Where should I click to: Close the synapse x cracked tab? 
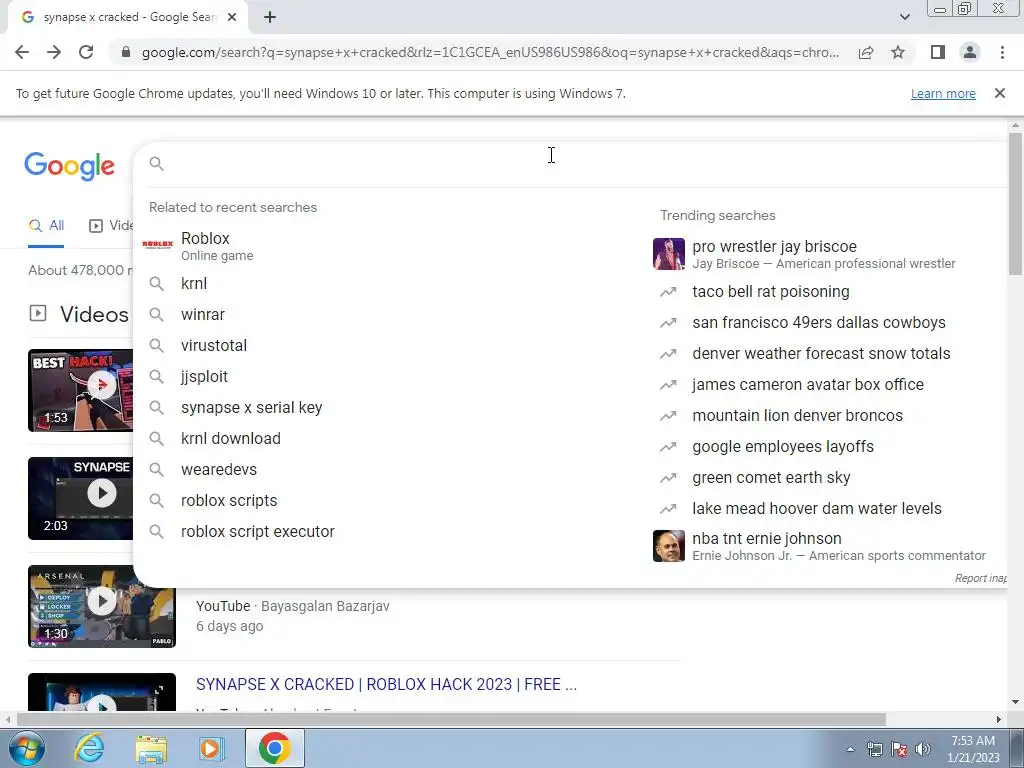(x=232, y=18)
